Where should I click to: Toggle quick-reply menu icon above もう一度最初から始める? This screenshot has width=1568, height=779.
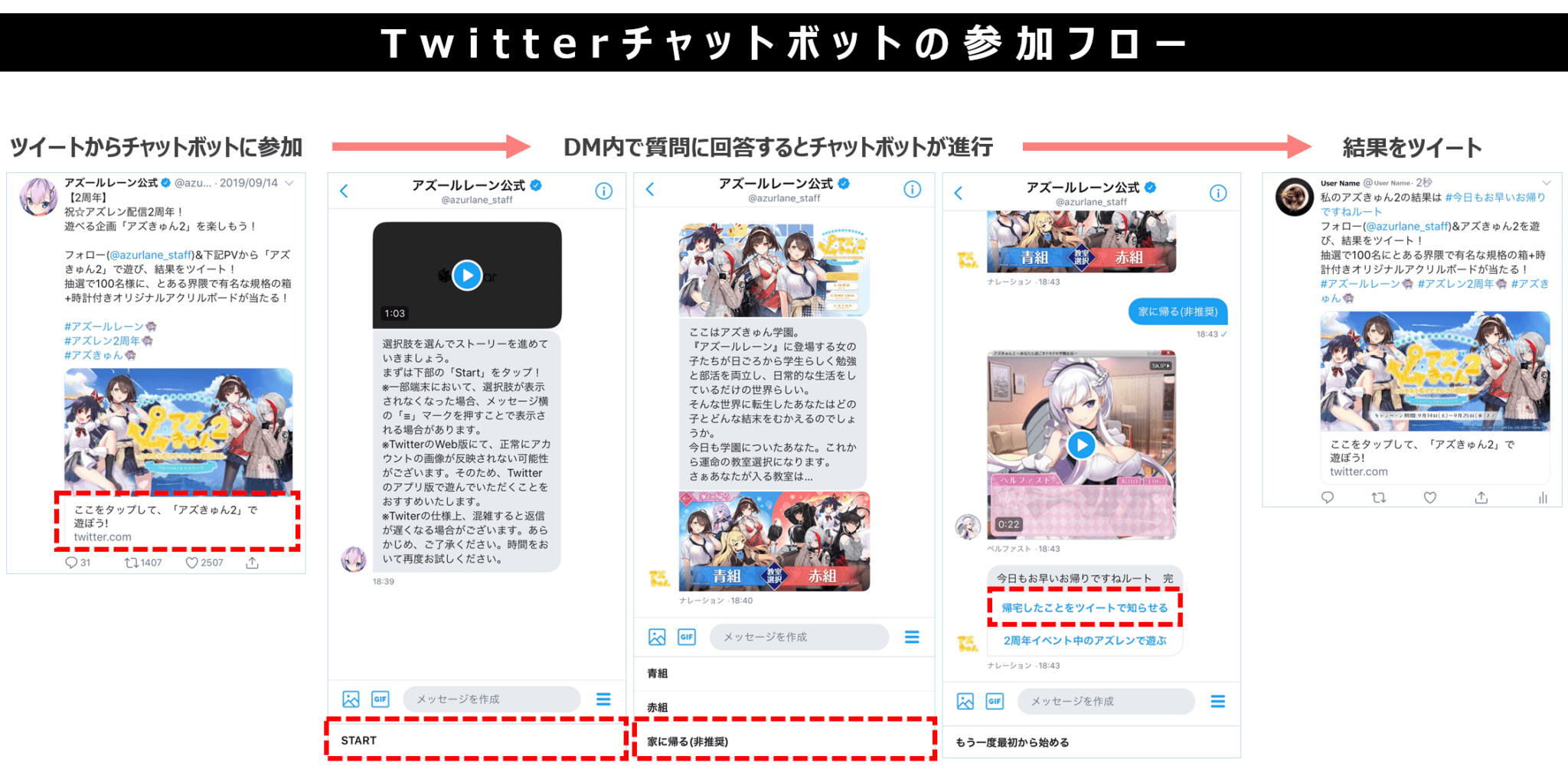pyautogui.click(x=1217, y=701)
